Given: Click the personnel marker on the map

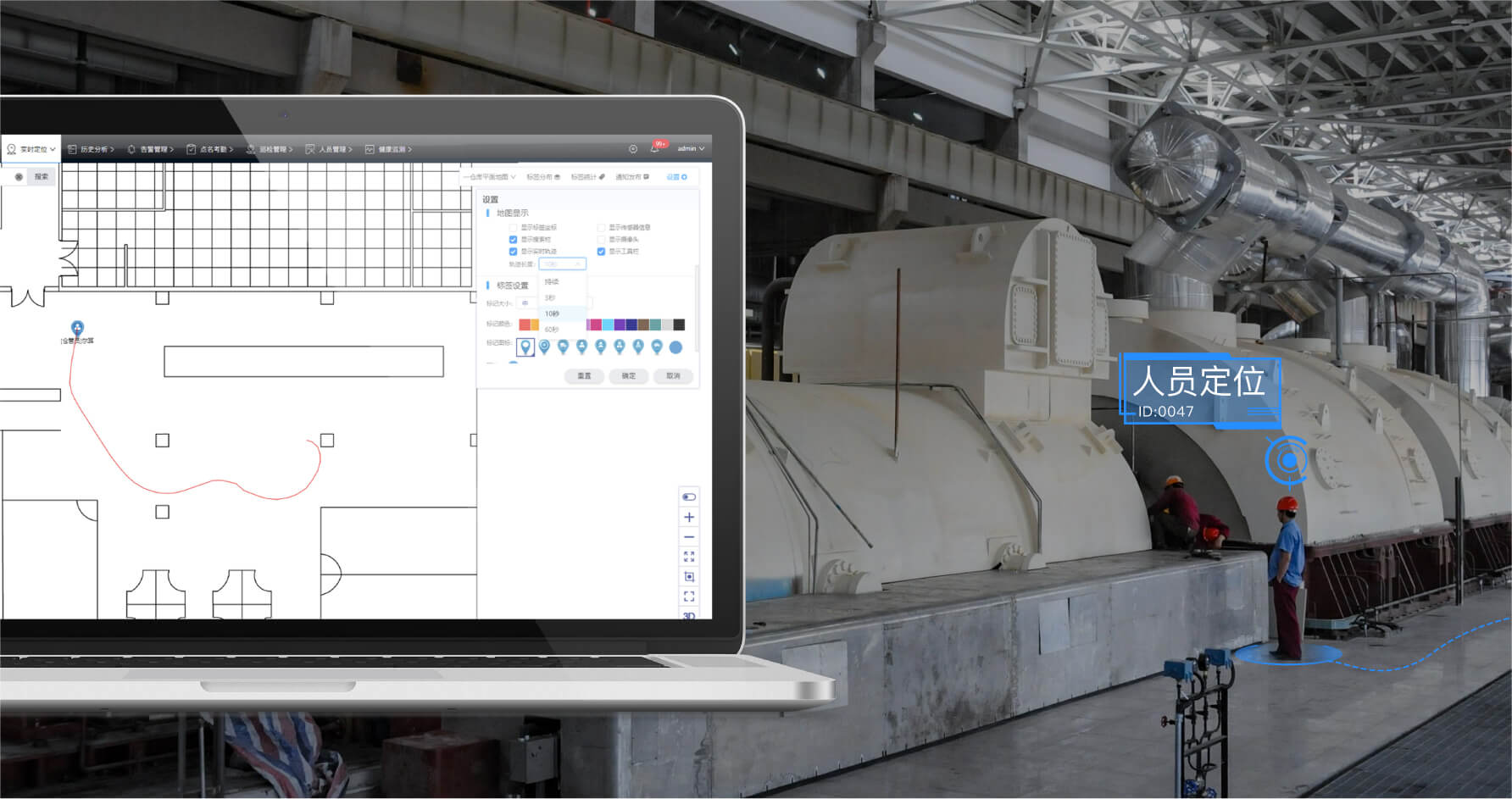Looking at the screenshot, I should [x=77, y=328].
